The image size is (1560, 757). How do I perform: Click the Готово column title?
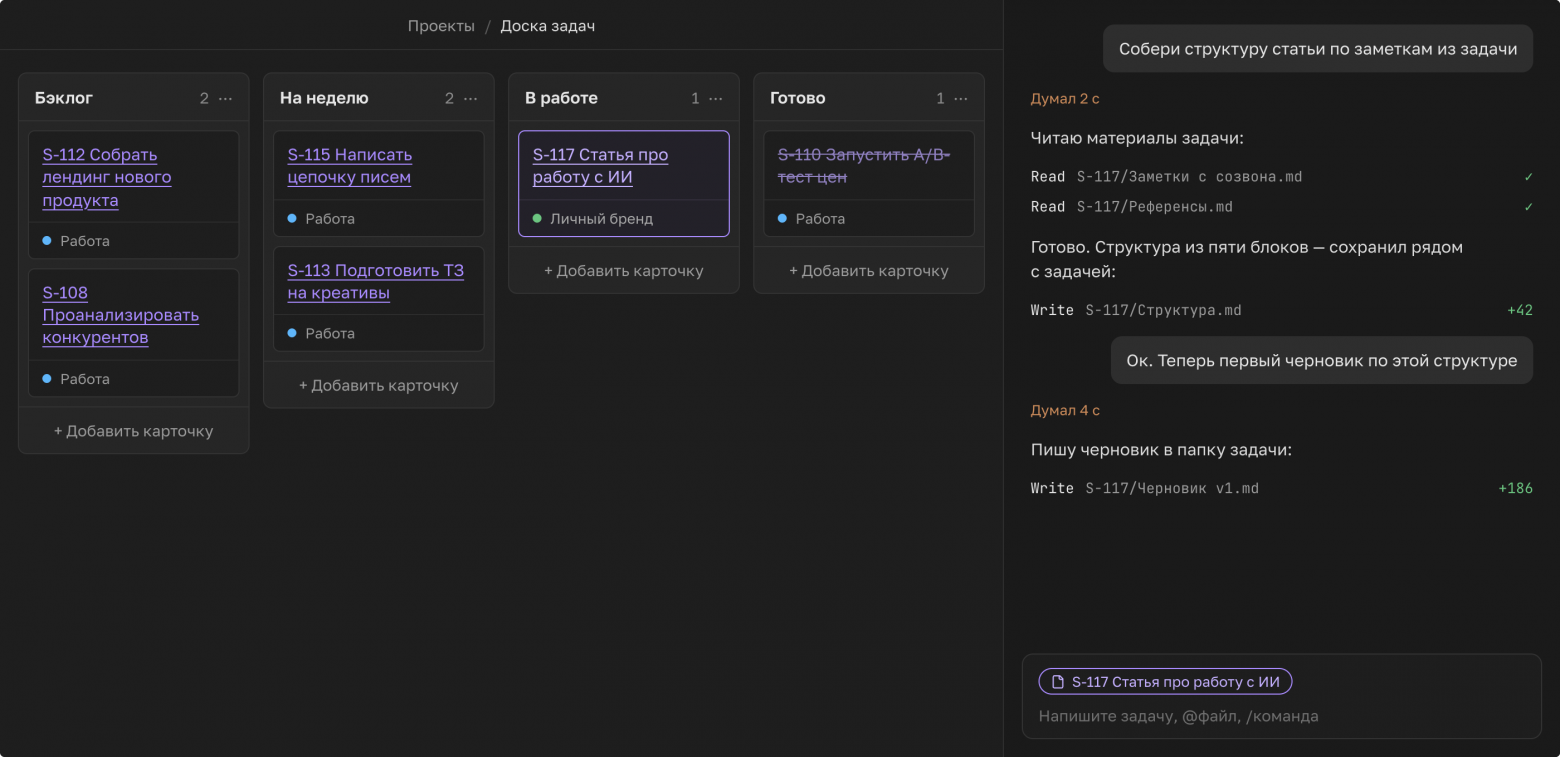798,98
